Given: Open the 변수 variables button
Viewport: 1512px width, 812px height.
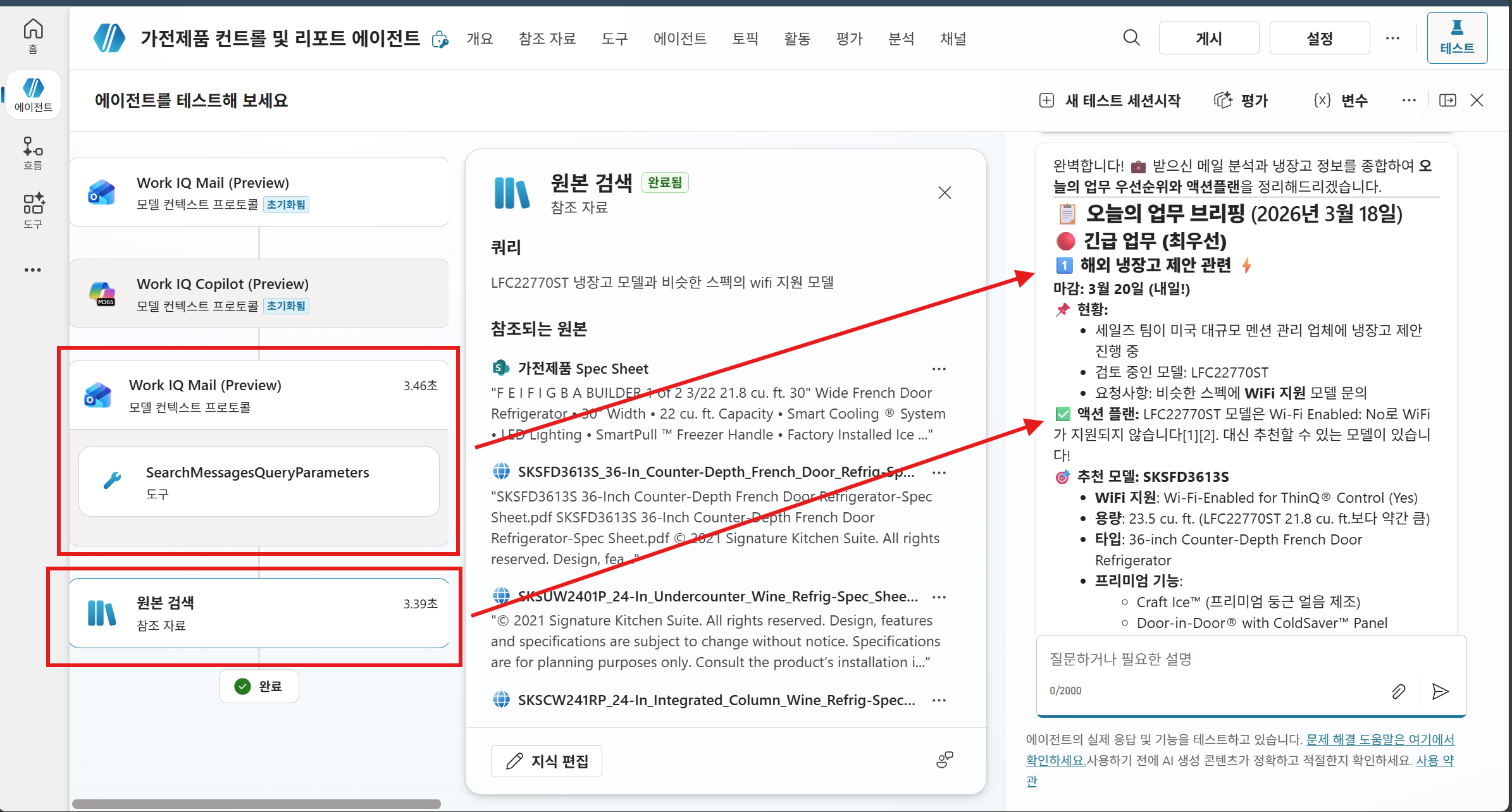Looking at the screenshot, I should pyautogui.click(x=1341, y=101).
